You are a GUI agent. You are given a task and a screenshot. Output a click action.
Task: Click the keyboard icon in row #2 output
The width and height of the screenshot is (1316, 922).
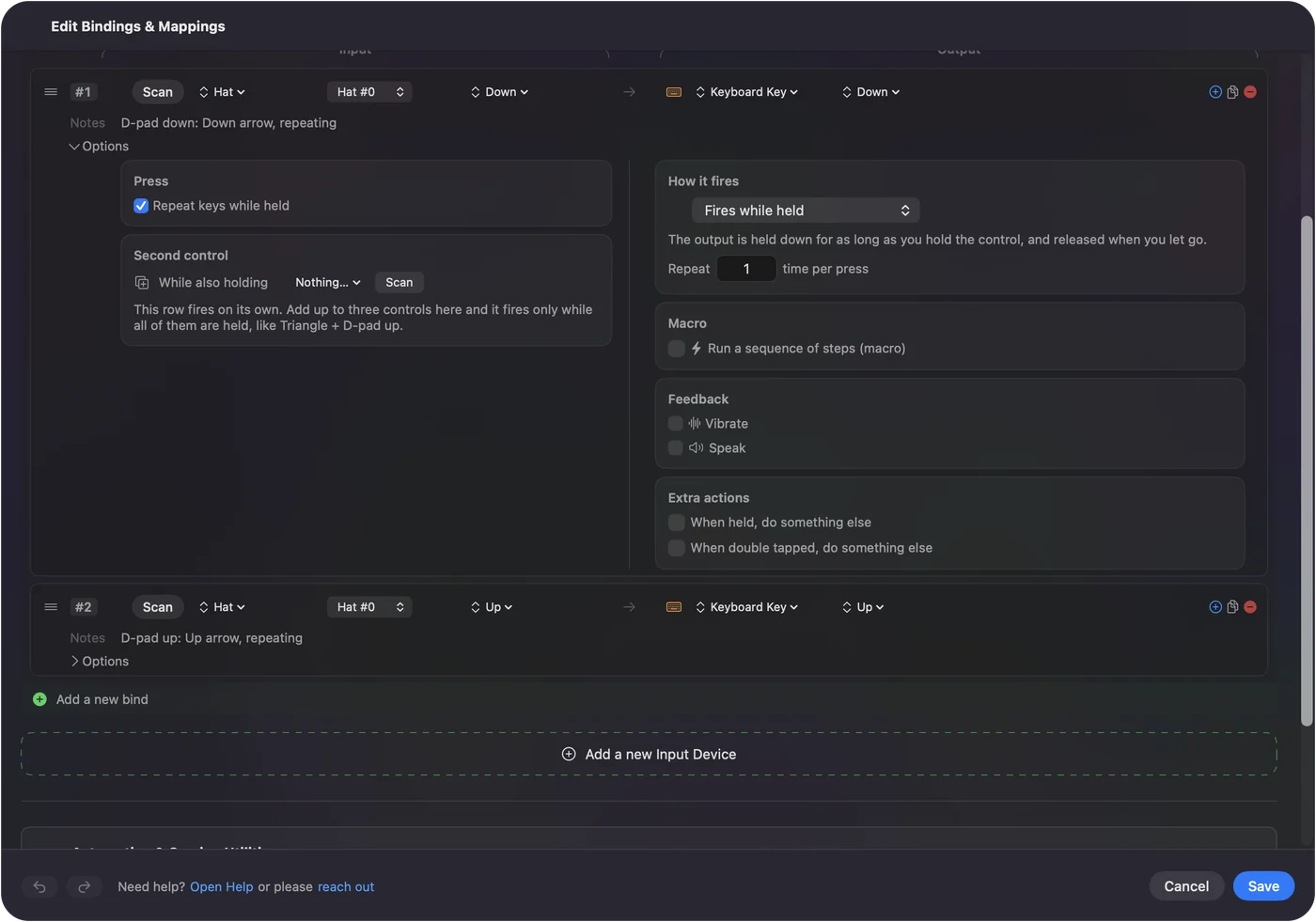pyautogui.click(x=674, y=607)
